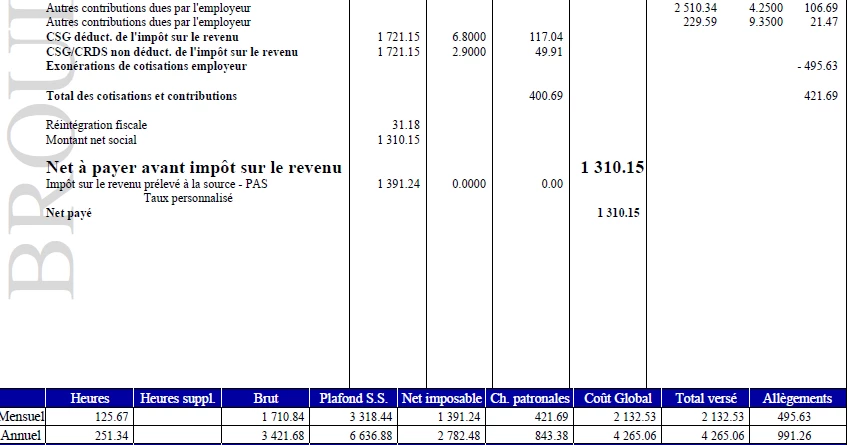The image size is (848, 445).
Task: Click the -495.63 exoneration amount
Action: [817, 66]
